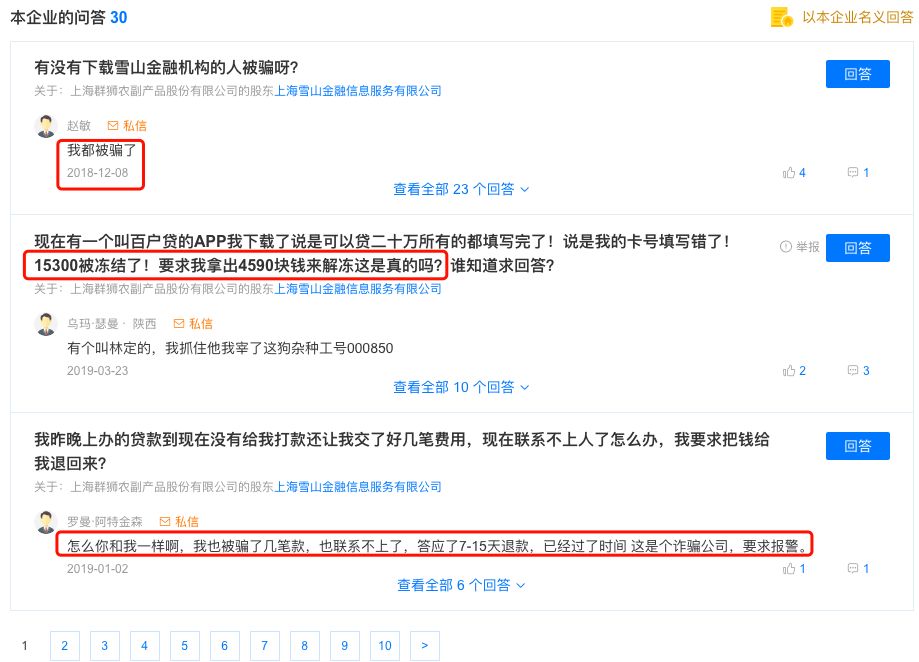This screenshot has height=662, width=919.
Task: Click the username 赵敏
Action: (x=79, y=126)
